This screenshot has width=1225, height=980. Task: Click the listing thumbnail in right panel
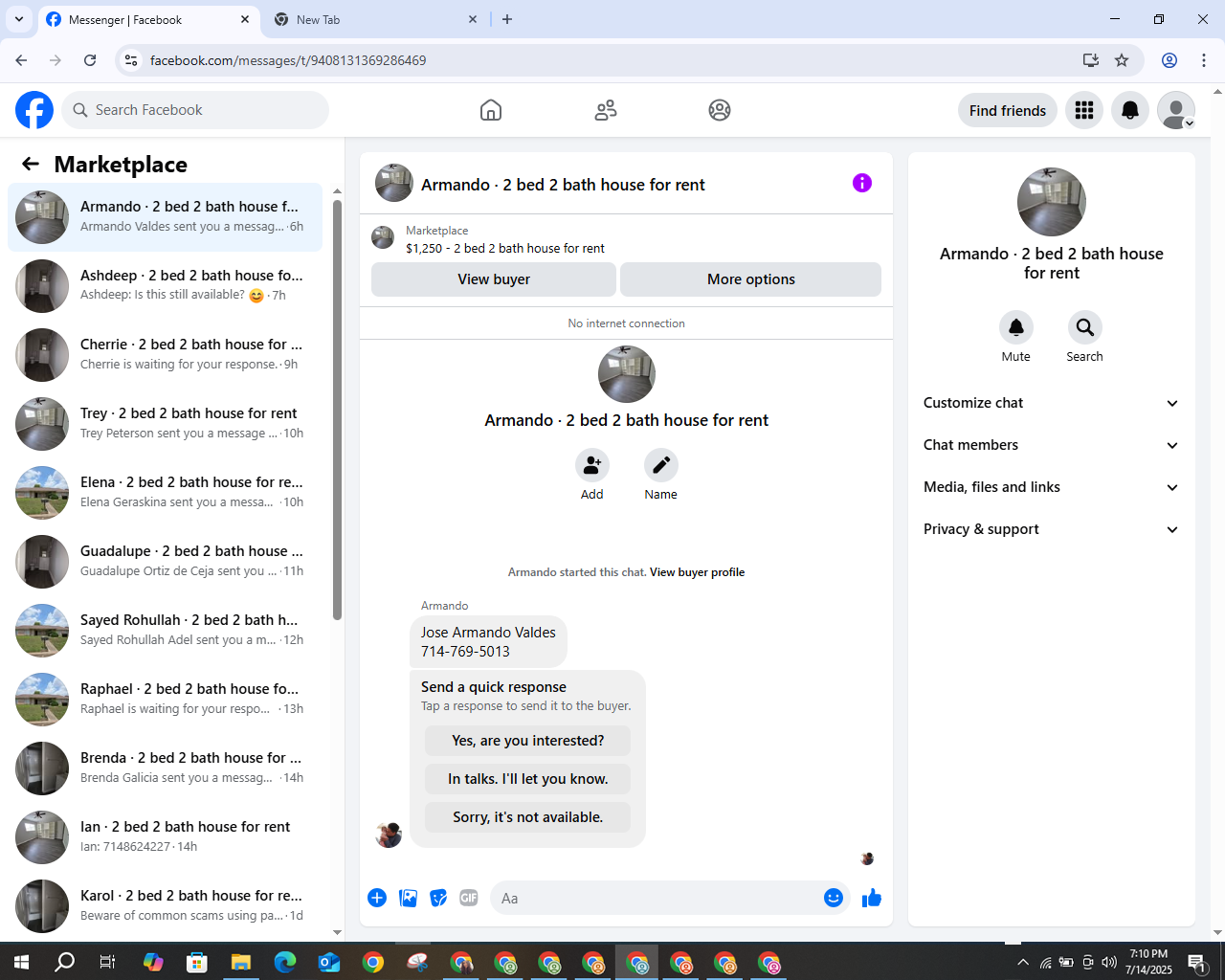1052,202
